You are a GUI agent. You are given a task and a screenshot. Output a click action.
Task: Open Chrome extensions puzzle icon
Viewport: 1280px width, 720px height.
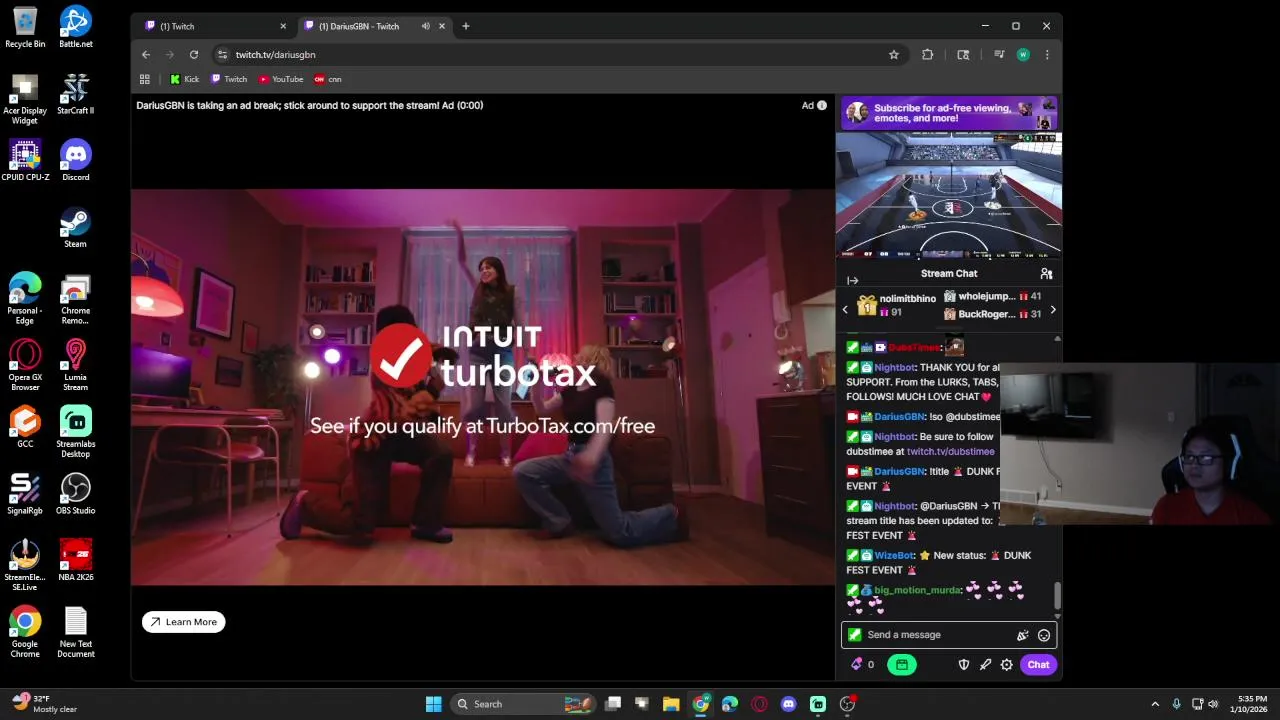928,55
